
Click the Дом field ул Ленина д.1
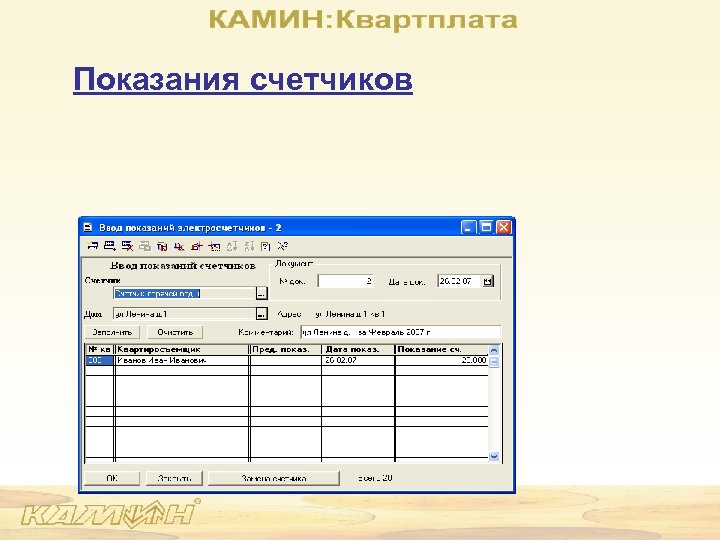pyautogui.click(x=184, y=314)
